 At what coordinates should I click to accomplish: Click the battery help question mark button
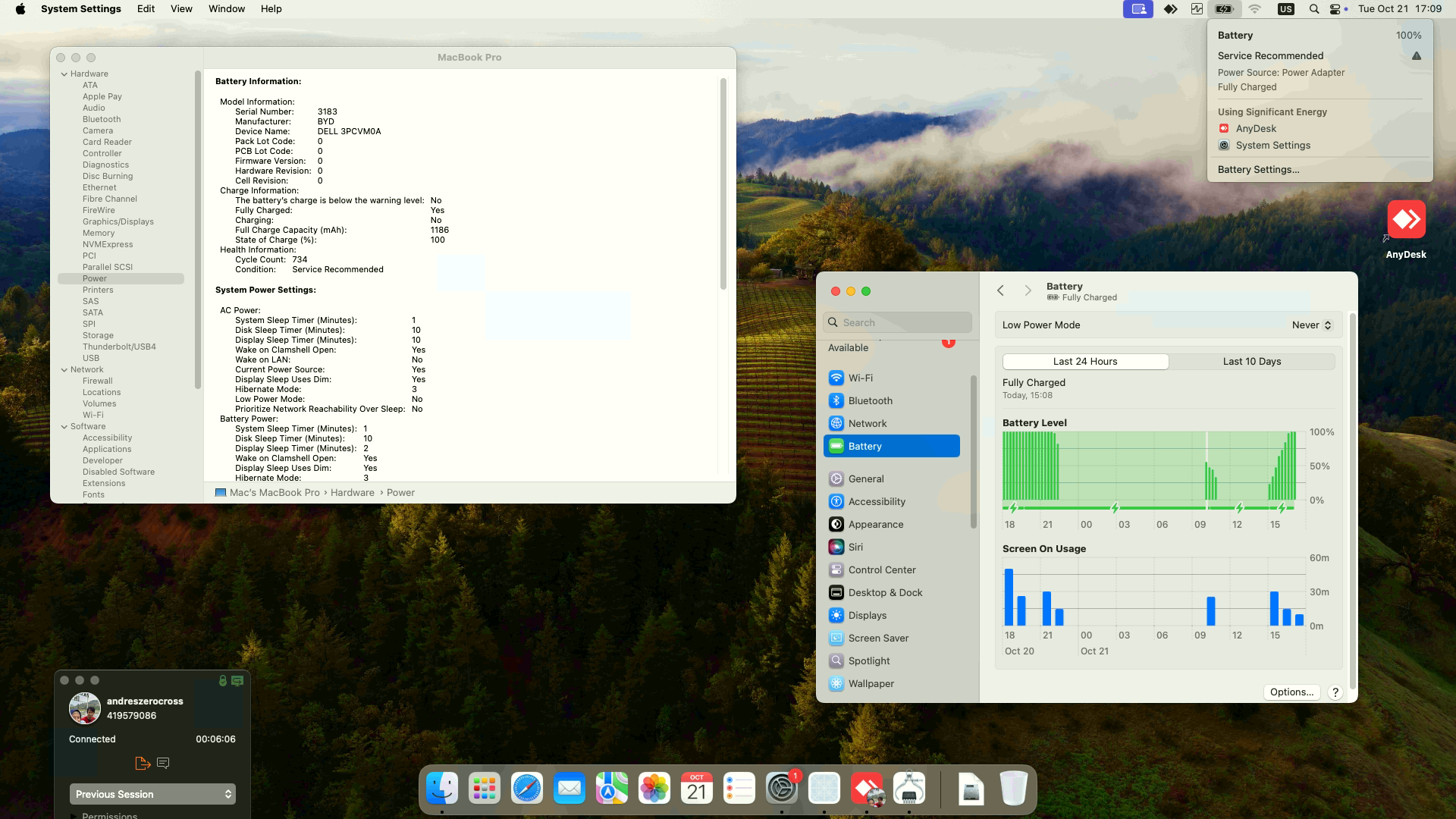(x=1335, y=692)
